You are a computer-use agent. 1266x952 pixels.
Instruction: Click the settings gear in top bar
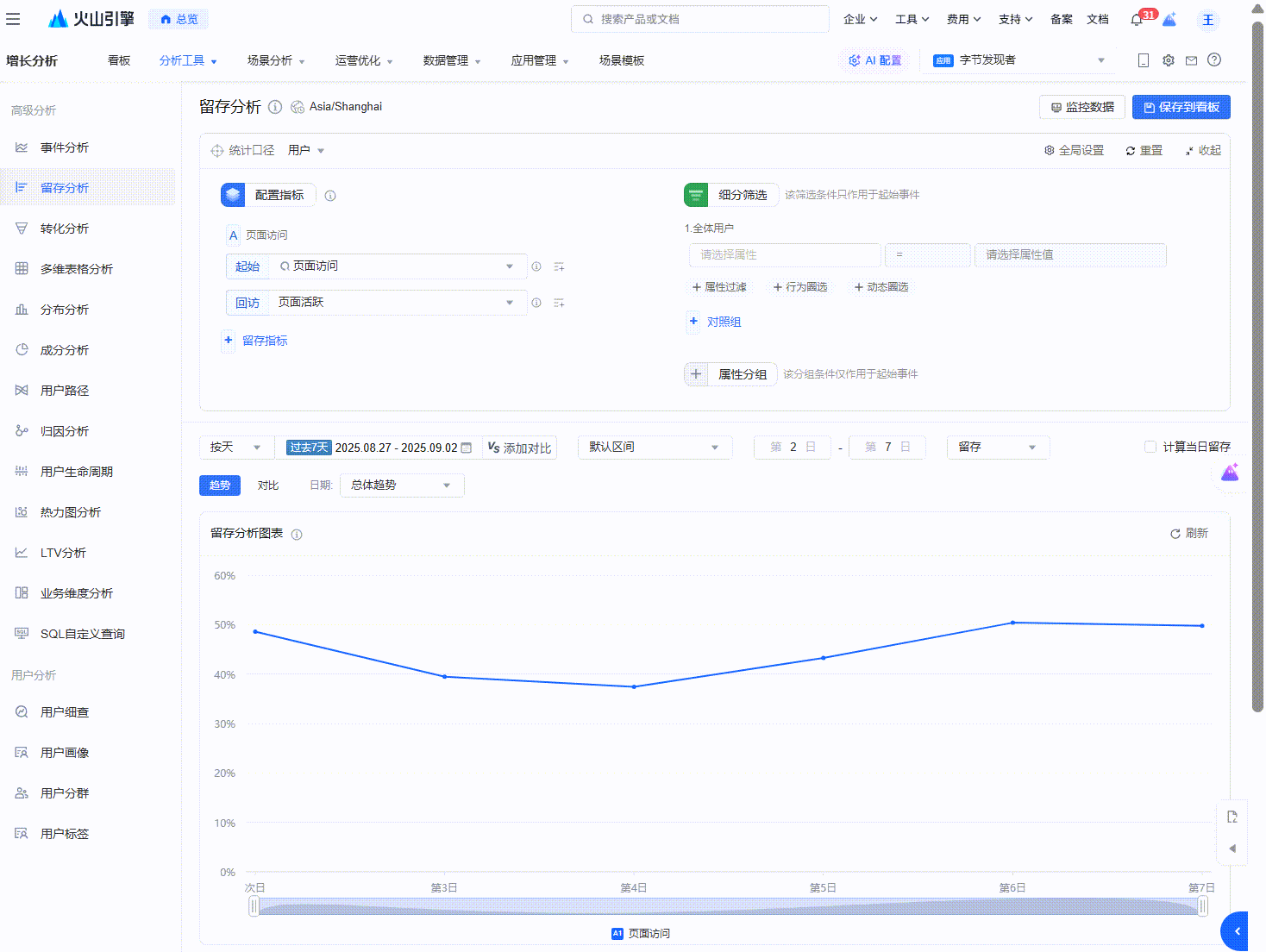[1168, 60]
